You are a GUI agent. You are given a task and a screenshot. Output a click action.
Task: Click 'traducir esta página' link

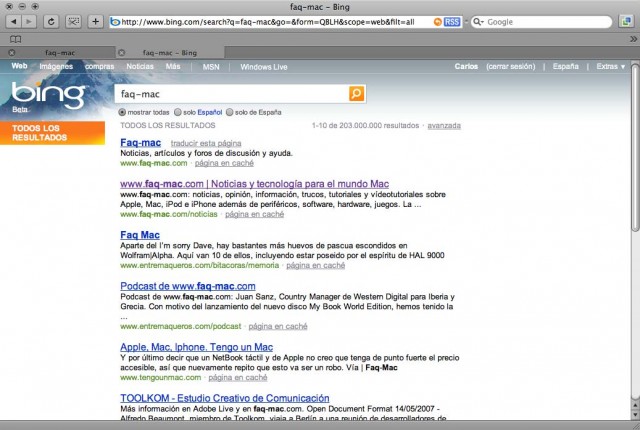click(x=206, y=143)
